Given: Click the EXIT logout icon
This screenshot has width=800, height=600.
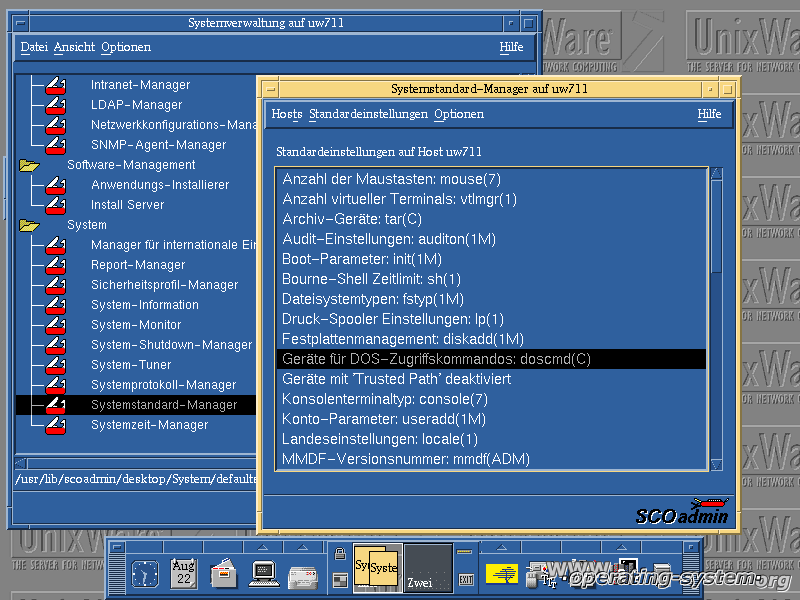Looking at the screenshot, I should 466,580.
